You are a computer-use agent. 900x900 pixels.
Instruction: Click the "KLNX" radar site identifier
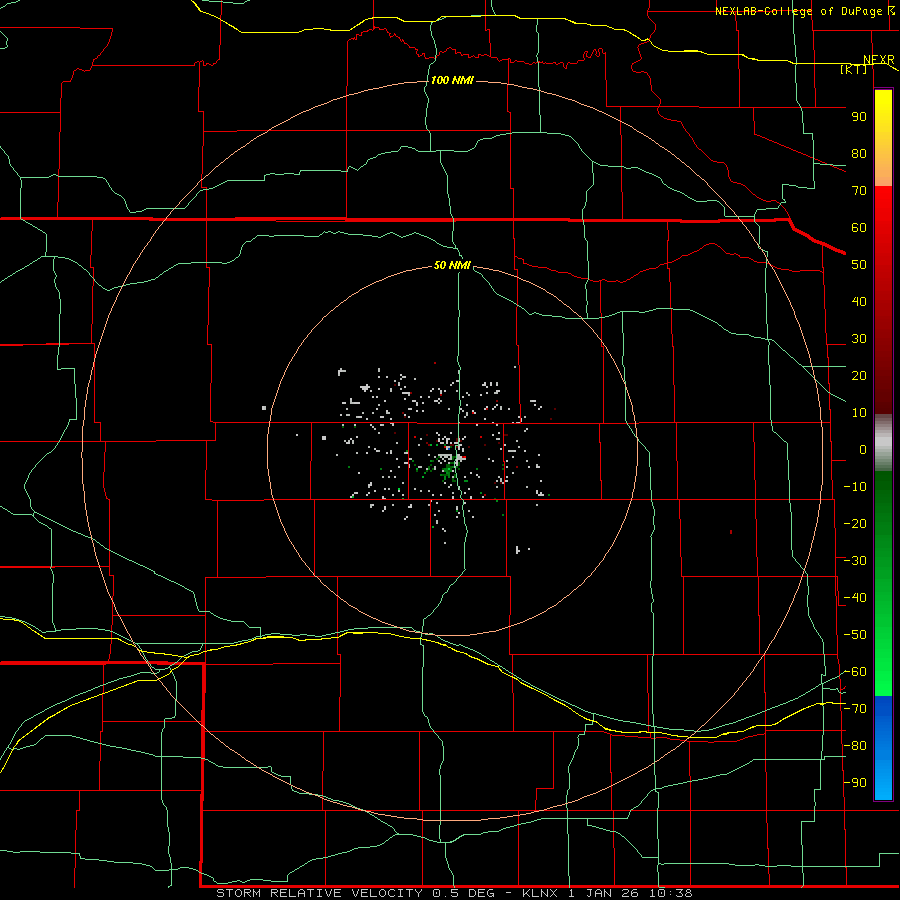click(x=540, y=893)
